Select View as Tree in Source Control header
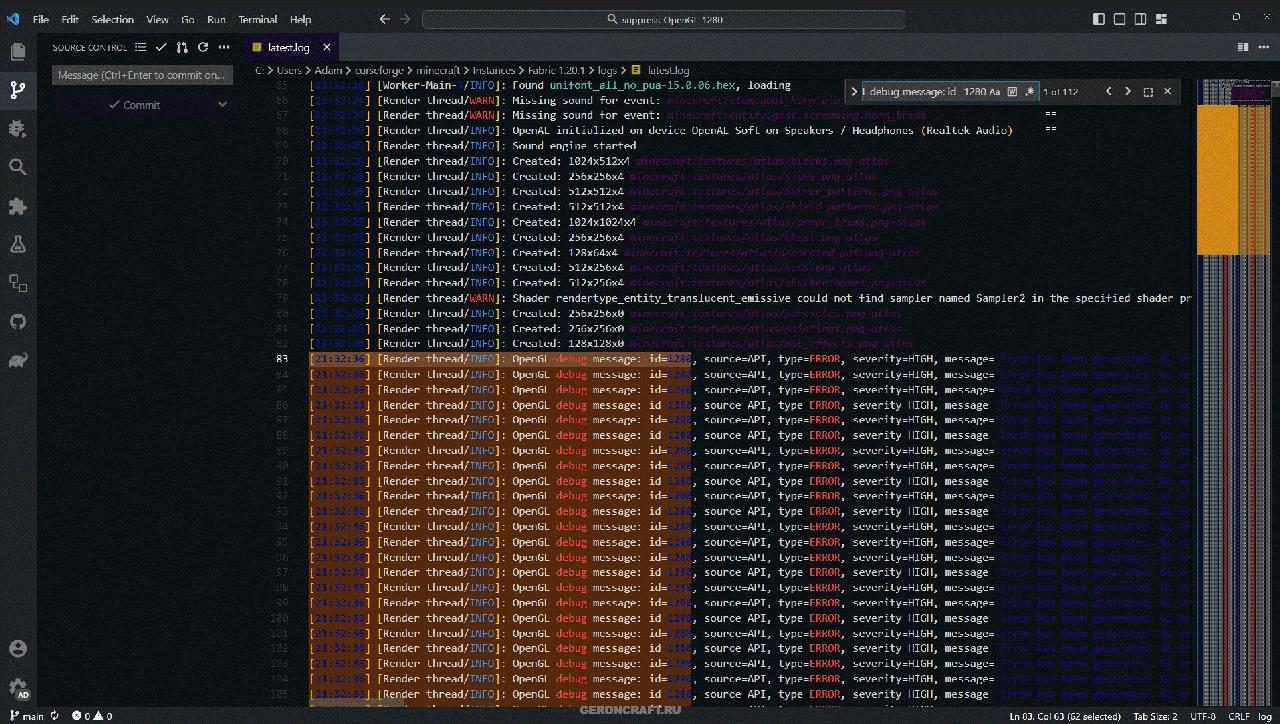 [x=140, y=47]
